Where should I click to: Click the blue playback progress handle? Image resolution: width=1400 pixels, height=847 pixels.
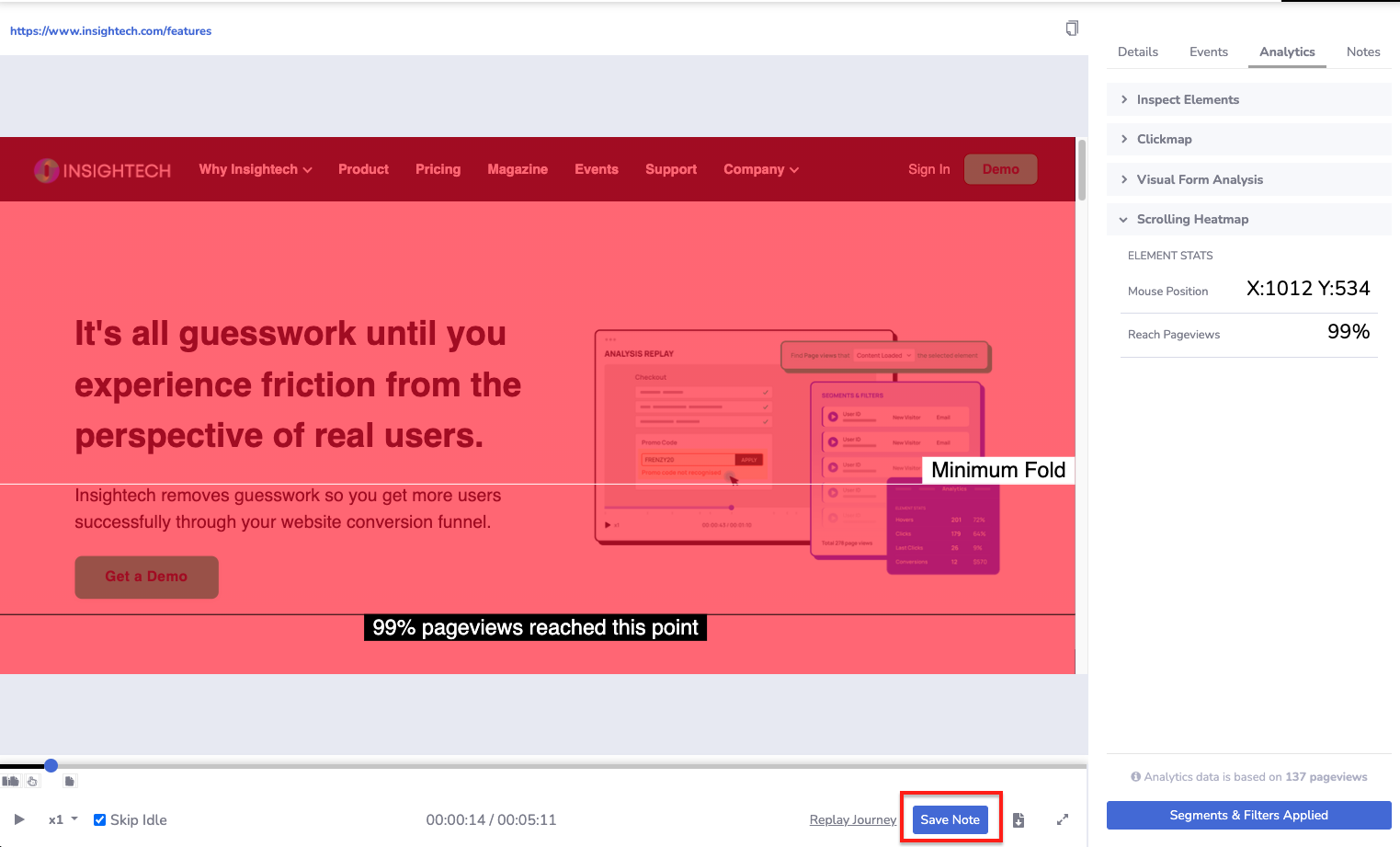coord(51,765)
